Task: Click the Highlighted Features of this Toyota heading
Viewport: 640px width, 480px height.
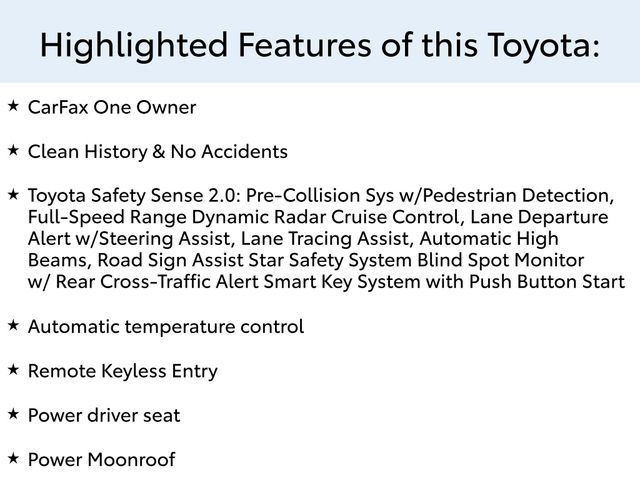Action: pyautogui.click(x=320, y=44)
